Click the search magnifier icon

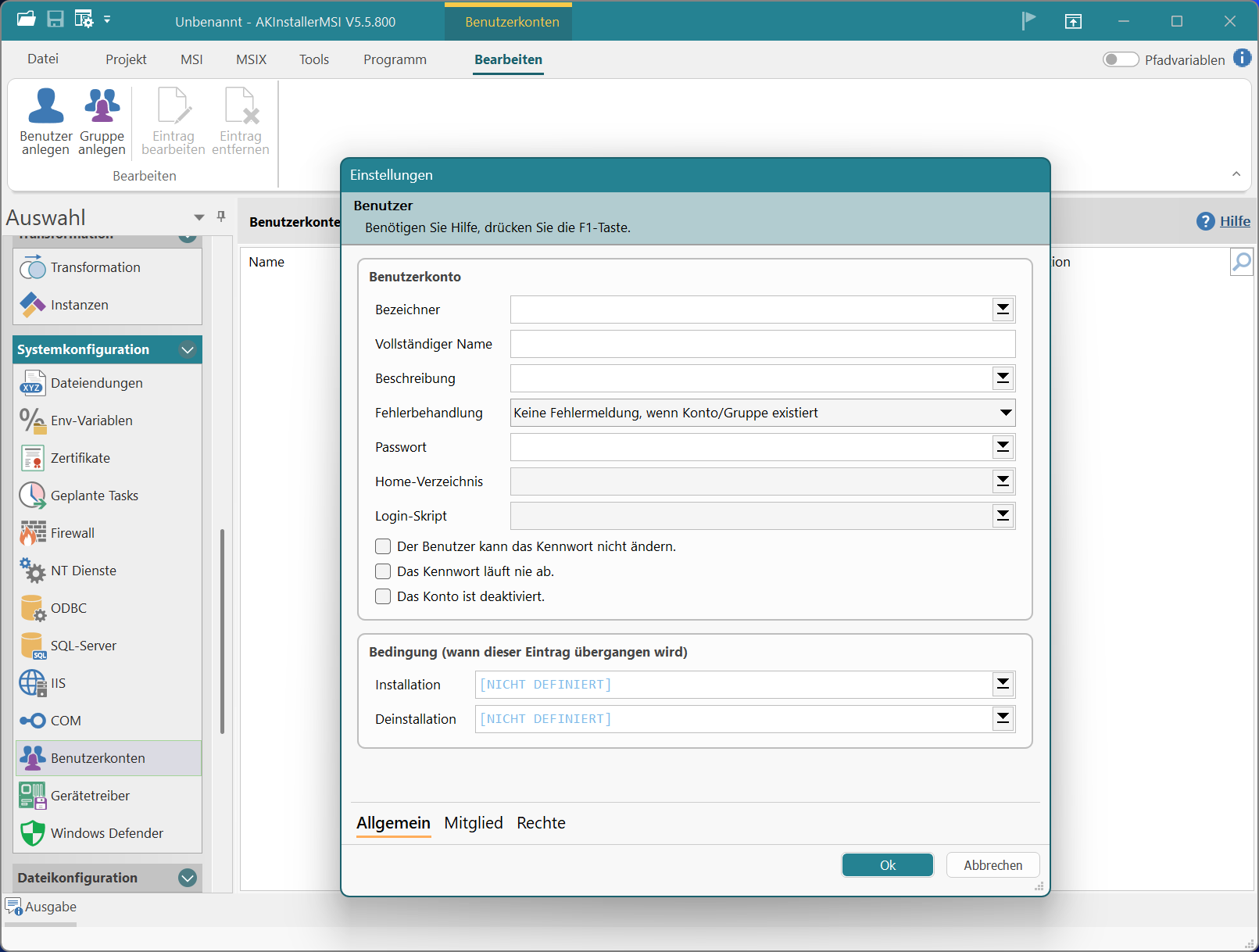click(x=1241, y=262)
